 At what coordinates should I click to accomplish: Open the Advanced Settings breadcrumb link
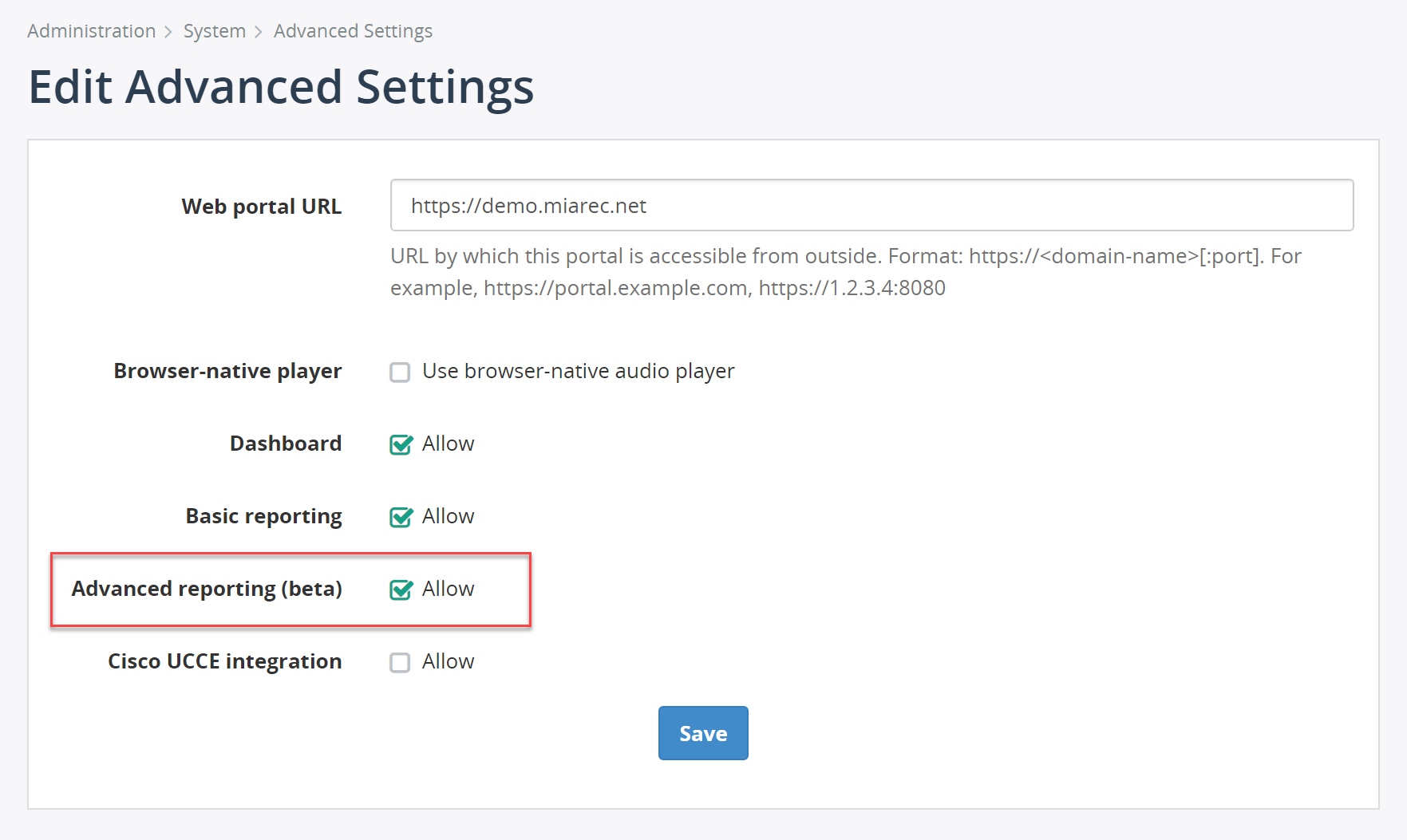coord(353,31)
